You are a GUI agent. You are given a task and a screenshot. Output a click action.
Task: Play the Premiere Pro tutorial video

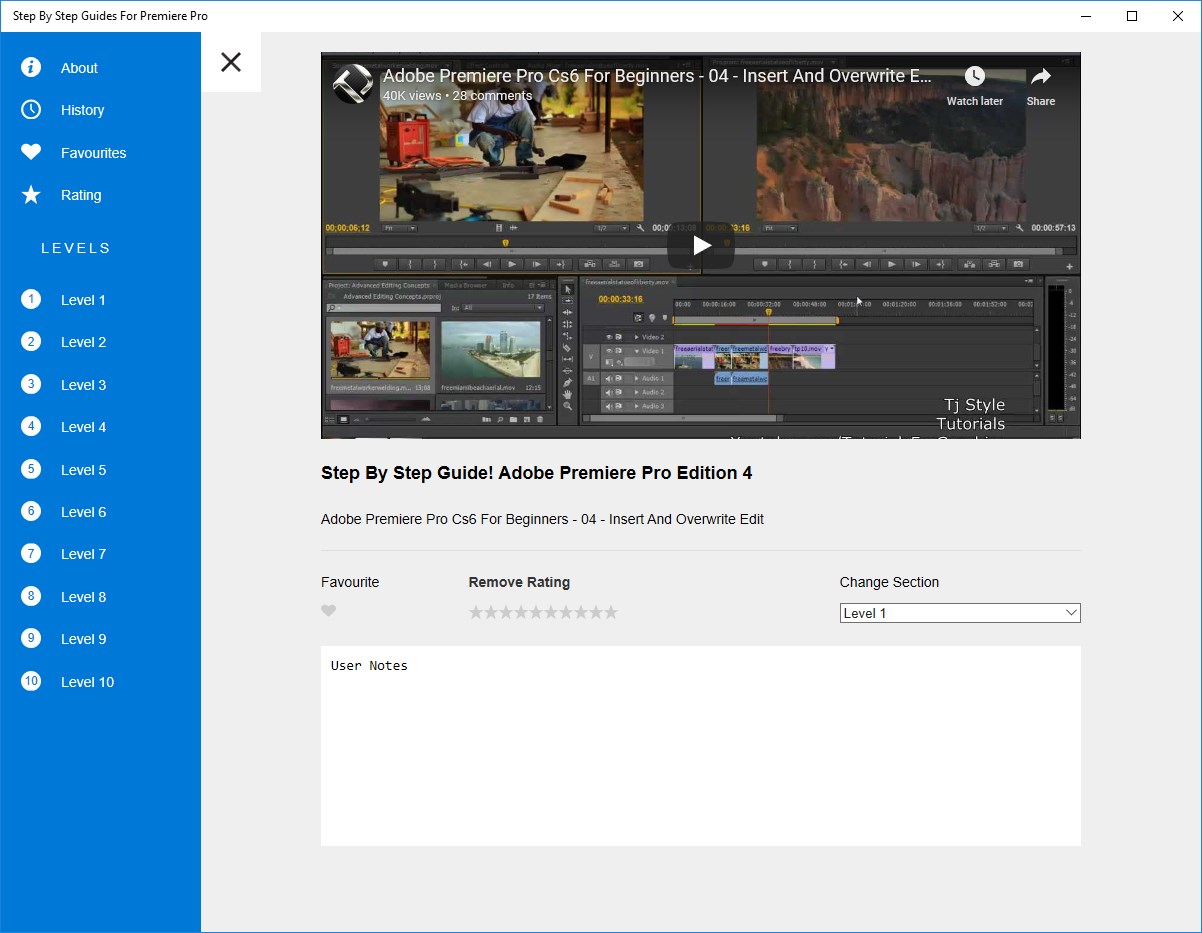click(x=701, y=245)
